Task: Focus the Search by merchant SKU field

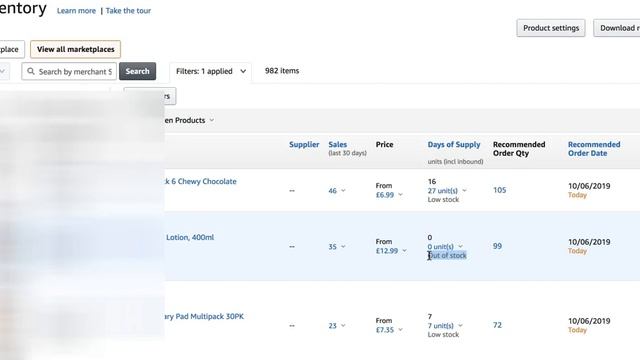Action: (x=69, y=71)
